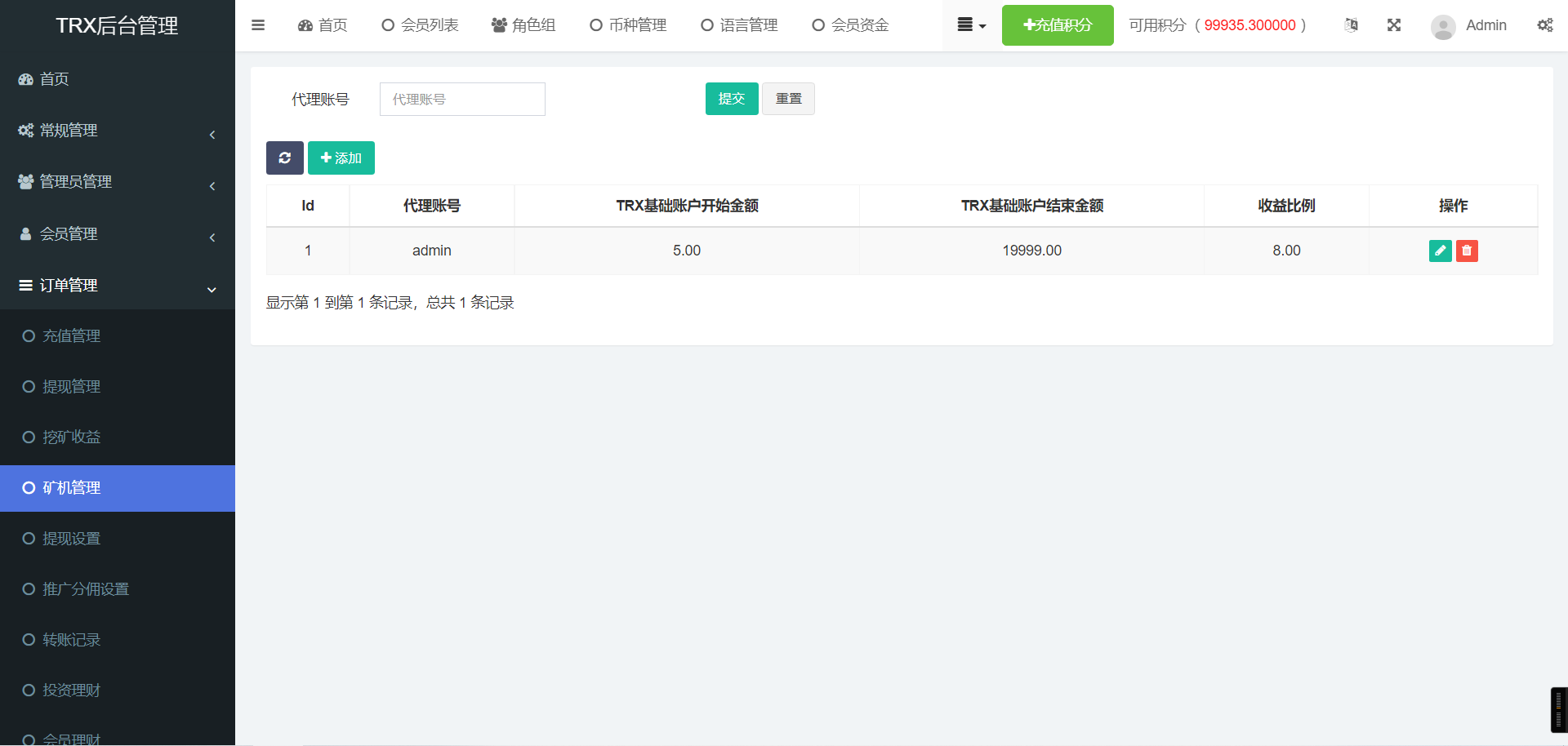
Task: Delete the admin row with trash icon
Action: (1467, 251)
